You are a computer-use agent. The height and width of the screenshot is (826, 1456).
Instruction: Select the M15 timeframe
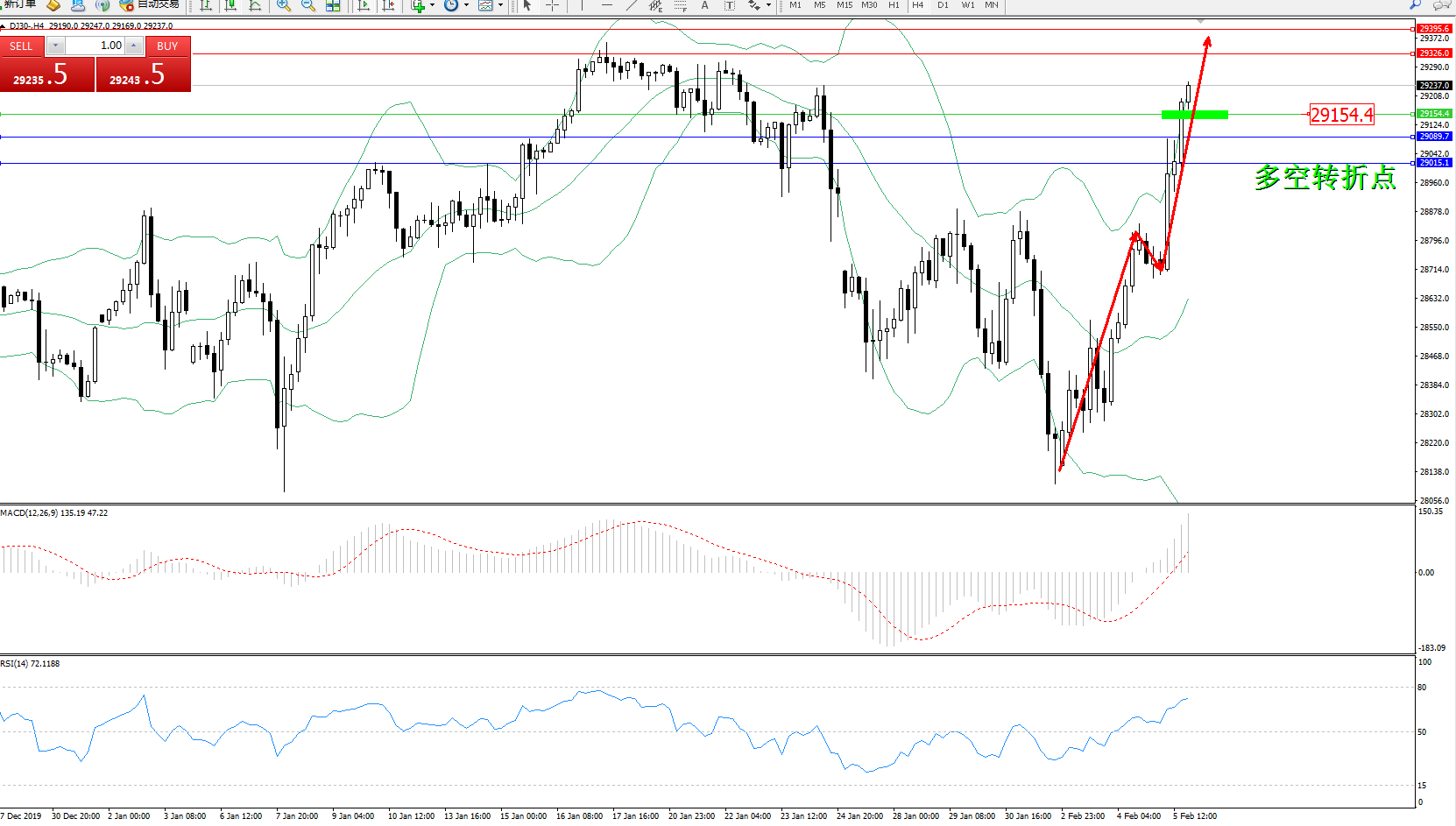click(x=844, y=5)
